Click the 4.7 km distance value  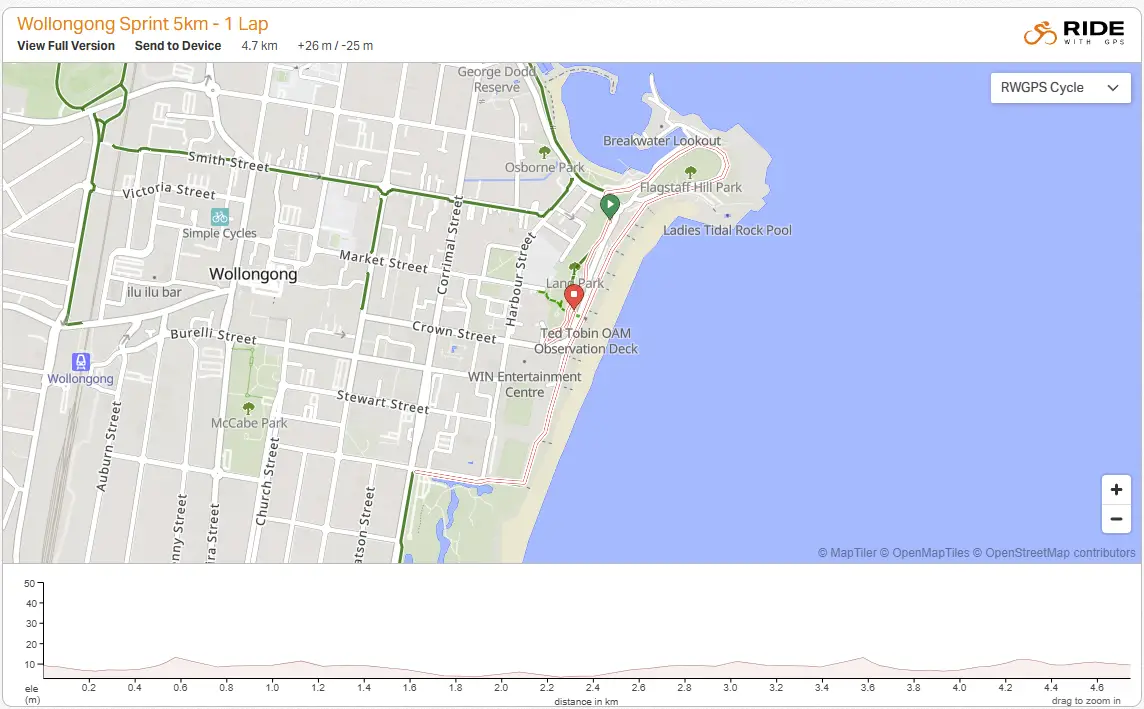coord(260,45)
